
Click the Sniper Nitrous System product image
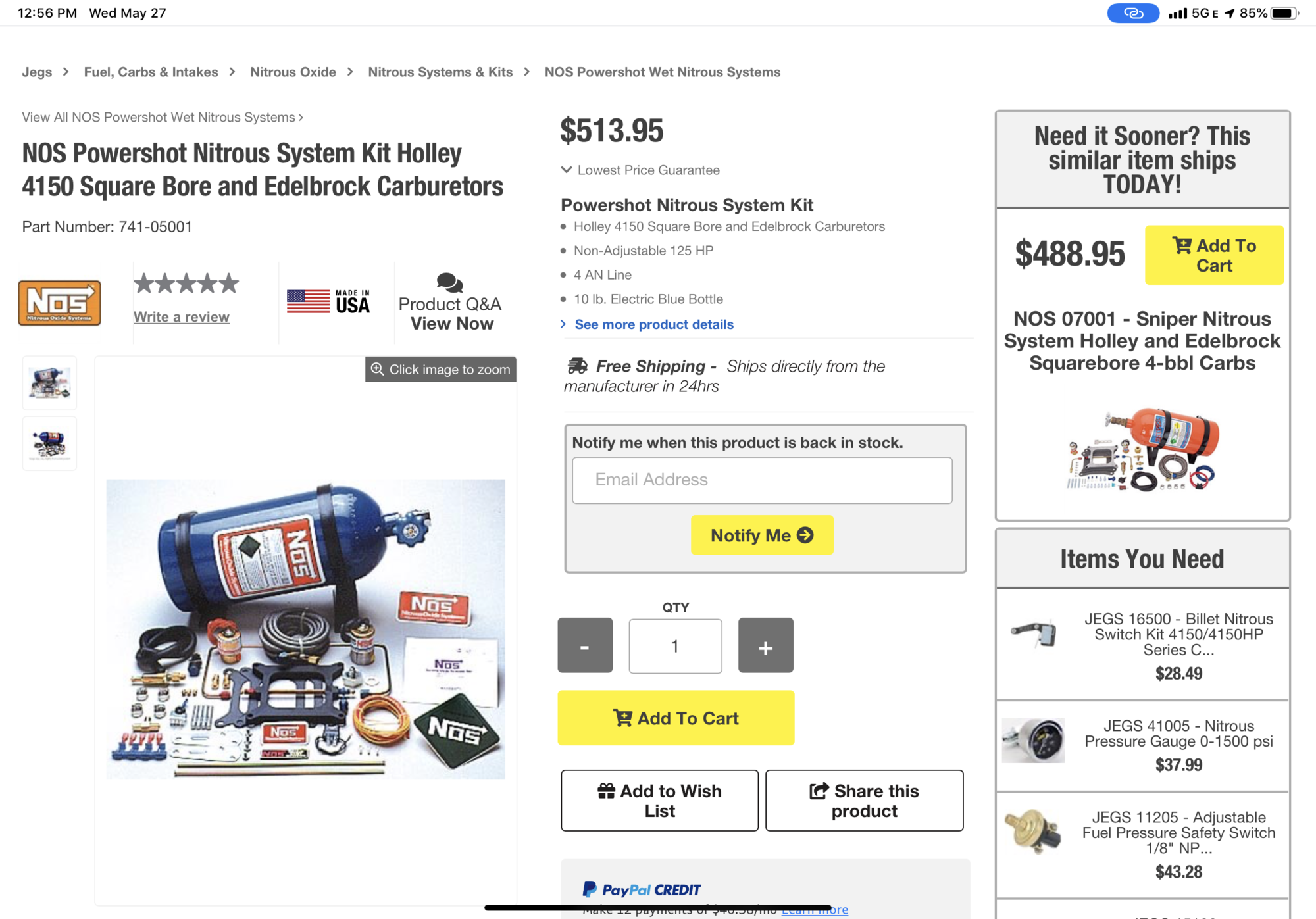pos(1142,449)
